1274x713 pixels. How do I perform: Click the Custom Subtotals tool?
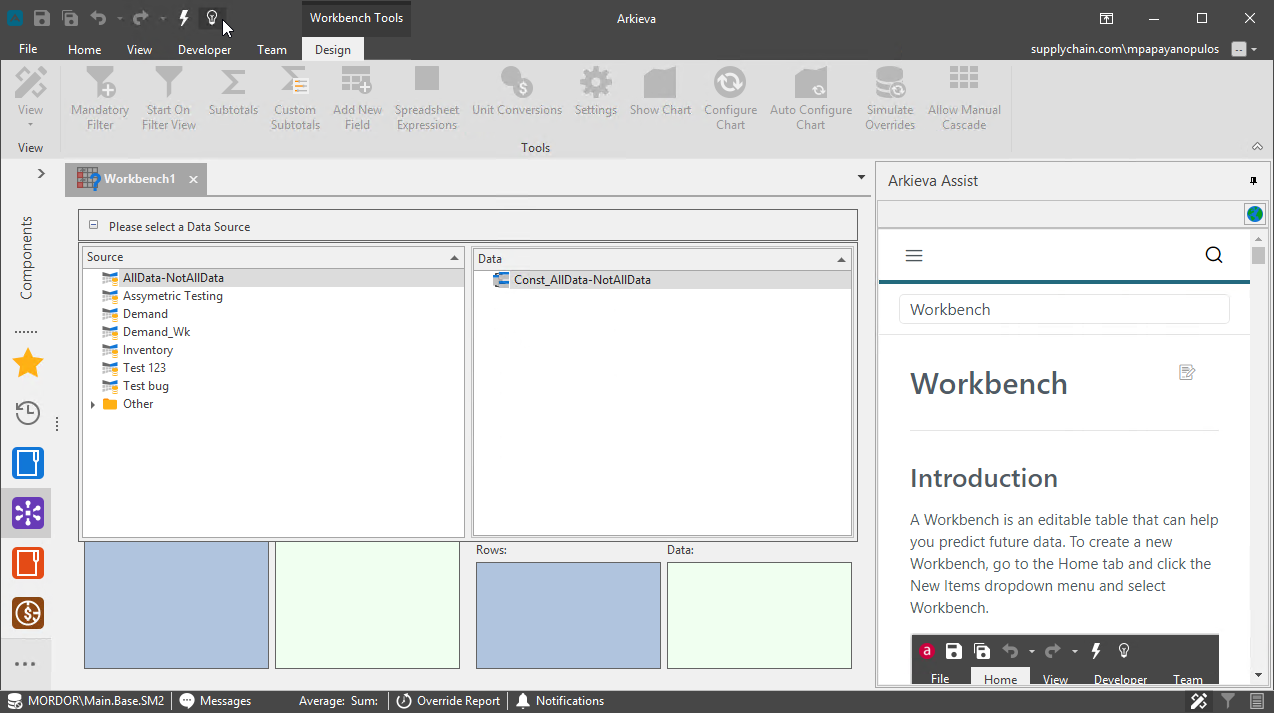click(295, 98)
